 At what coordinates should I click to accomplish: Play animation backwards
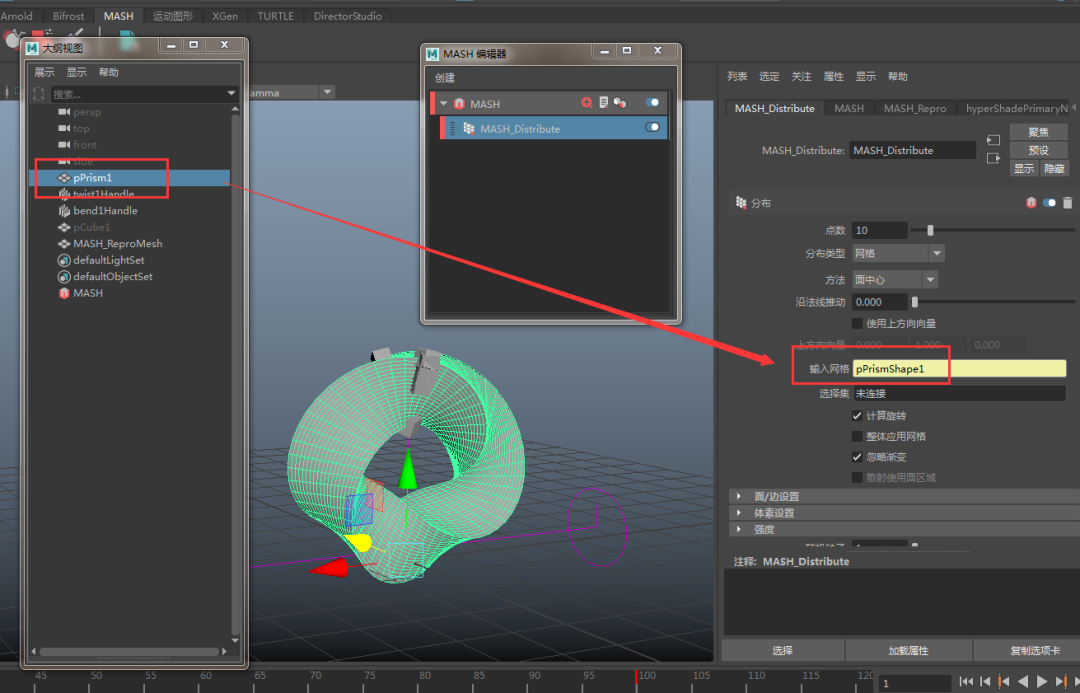tap(1023, 681)
